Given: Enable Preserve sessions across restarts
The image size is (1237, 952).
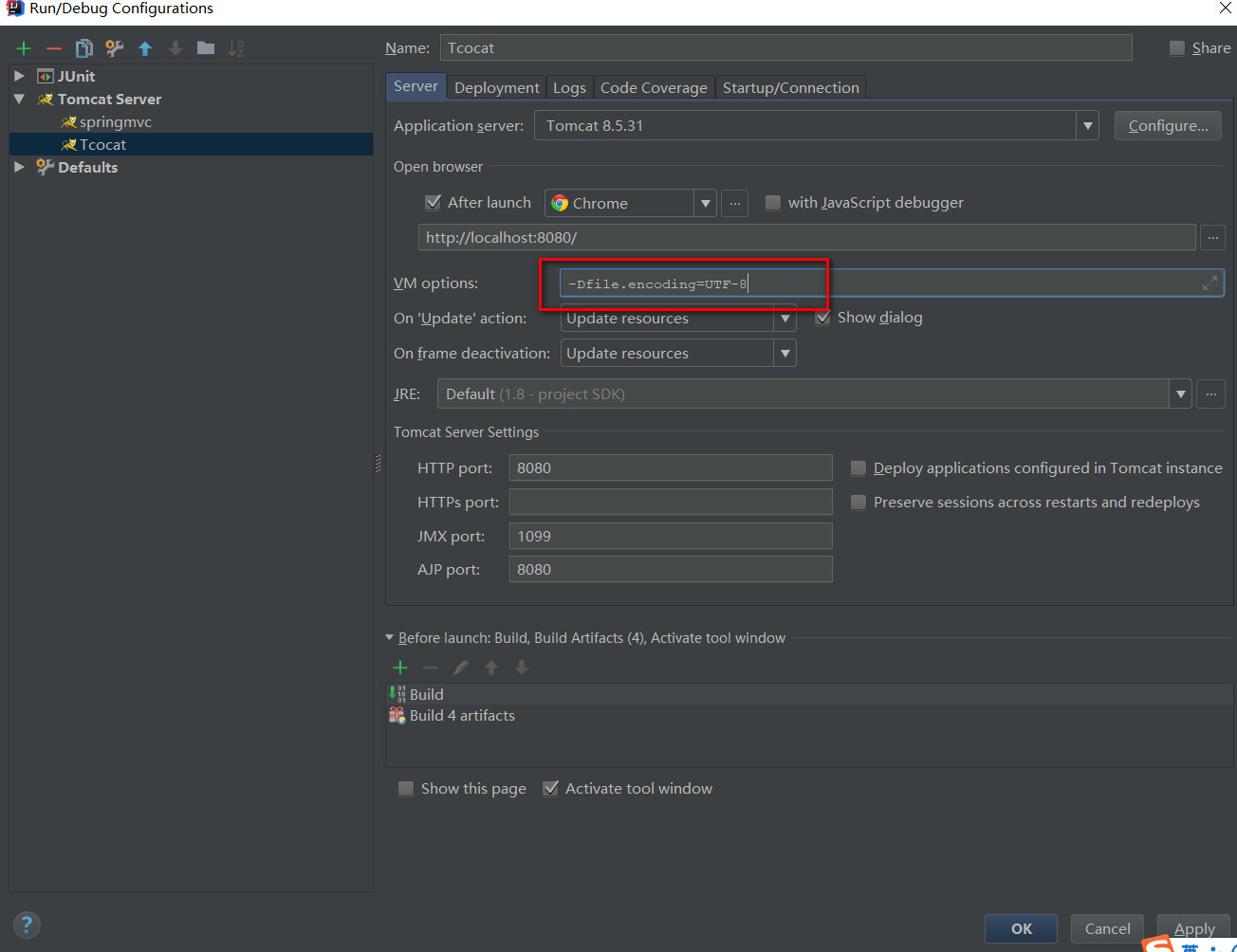Looking at the screenshot, I should coord(859,502).
